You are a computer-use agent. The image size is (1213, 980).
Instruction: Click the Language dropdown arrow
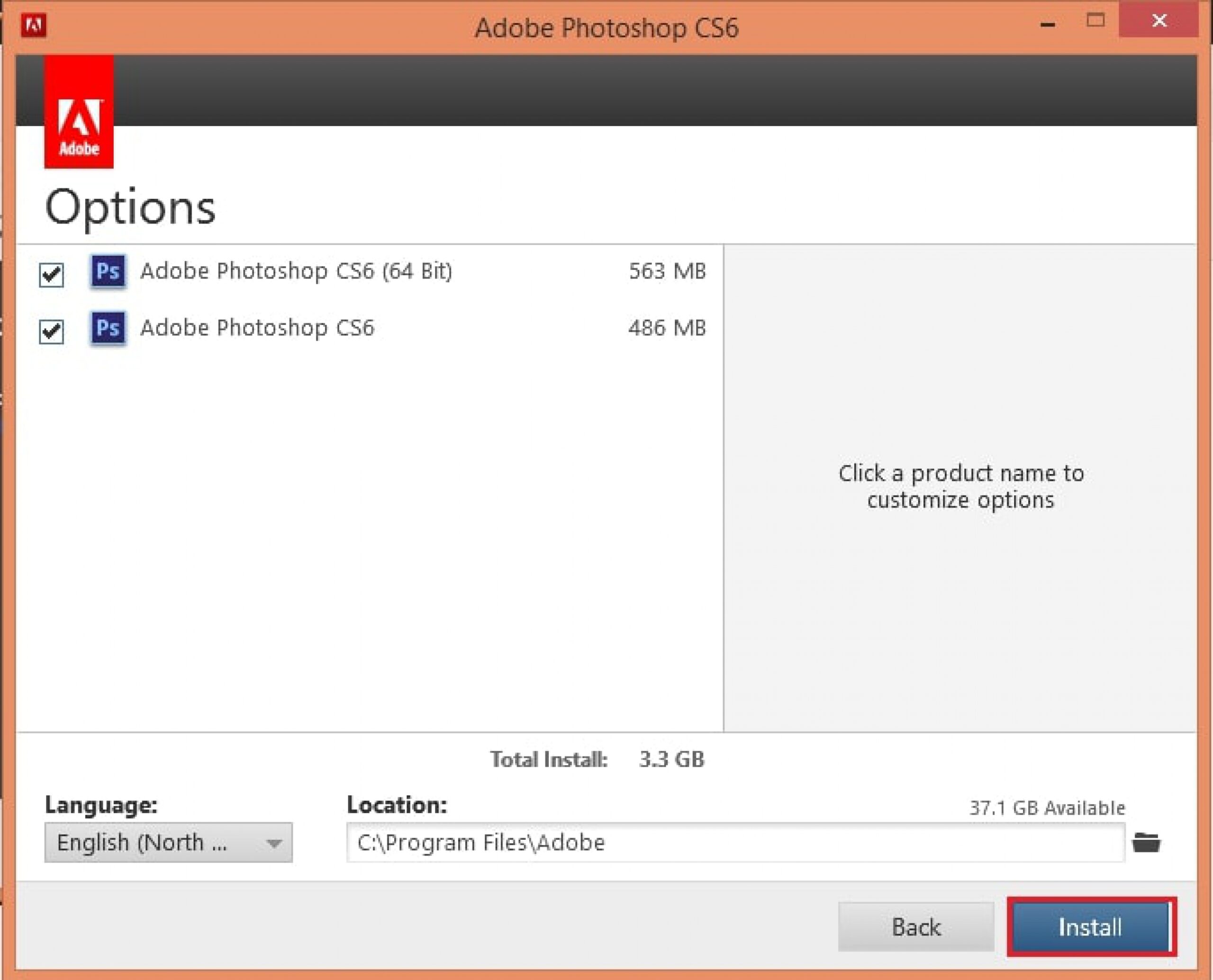tap(274, 844)
